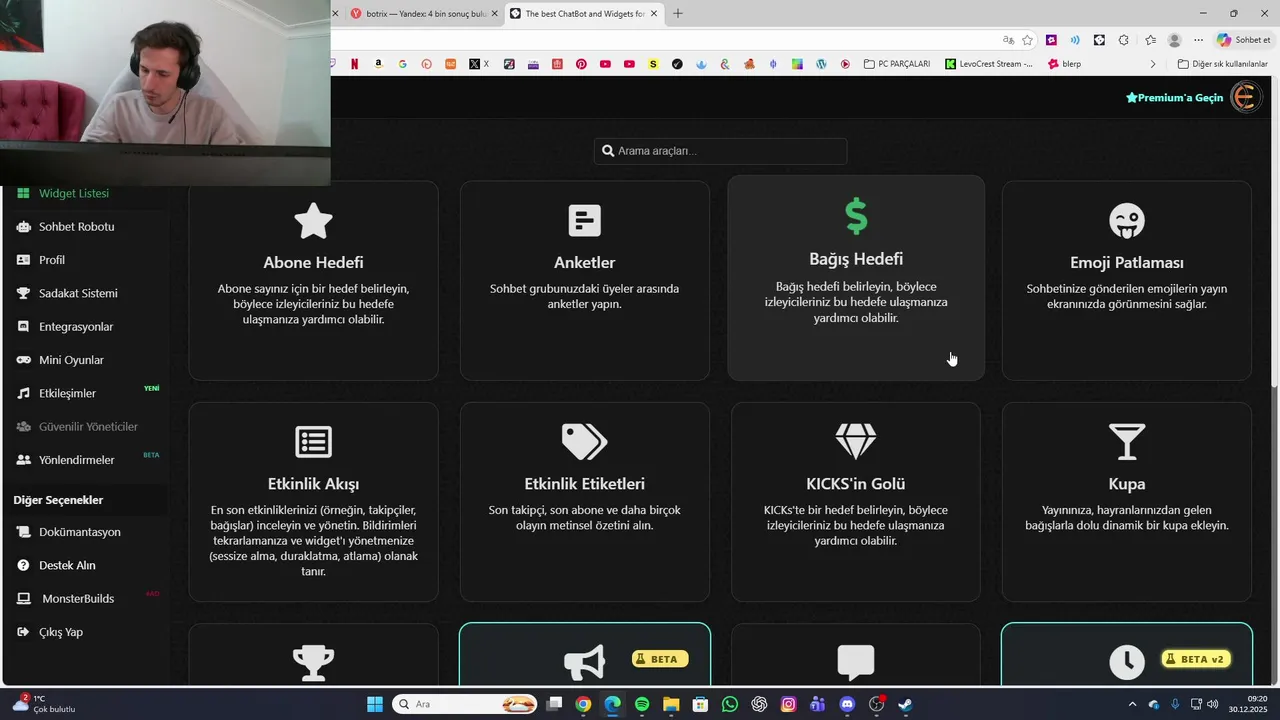
Task: Click Çıkış Yap to log out
Action: coord(61,632)
